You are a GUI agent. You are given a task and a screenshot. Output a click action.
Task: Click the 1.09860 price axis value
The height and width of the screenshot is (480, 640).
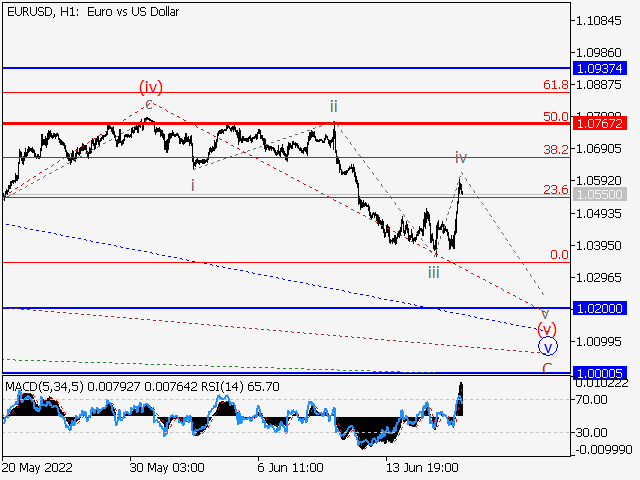point(598,53)
